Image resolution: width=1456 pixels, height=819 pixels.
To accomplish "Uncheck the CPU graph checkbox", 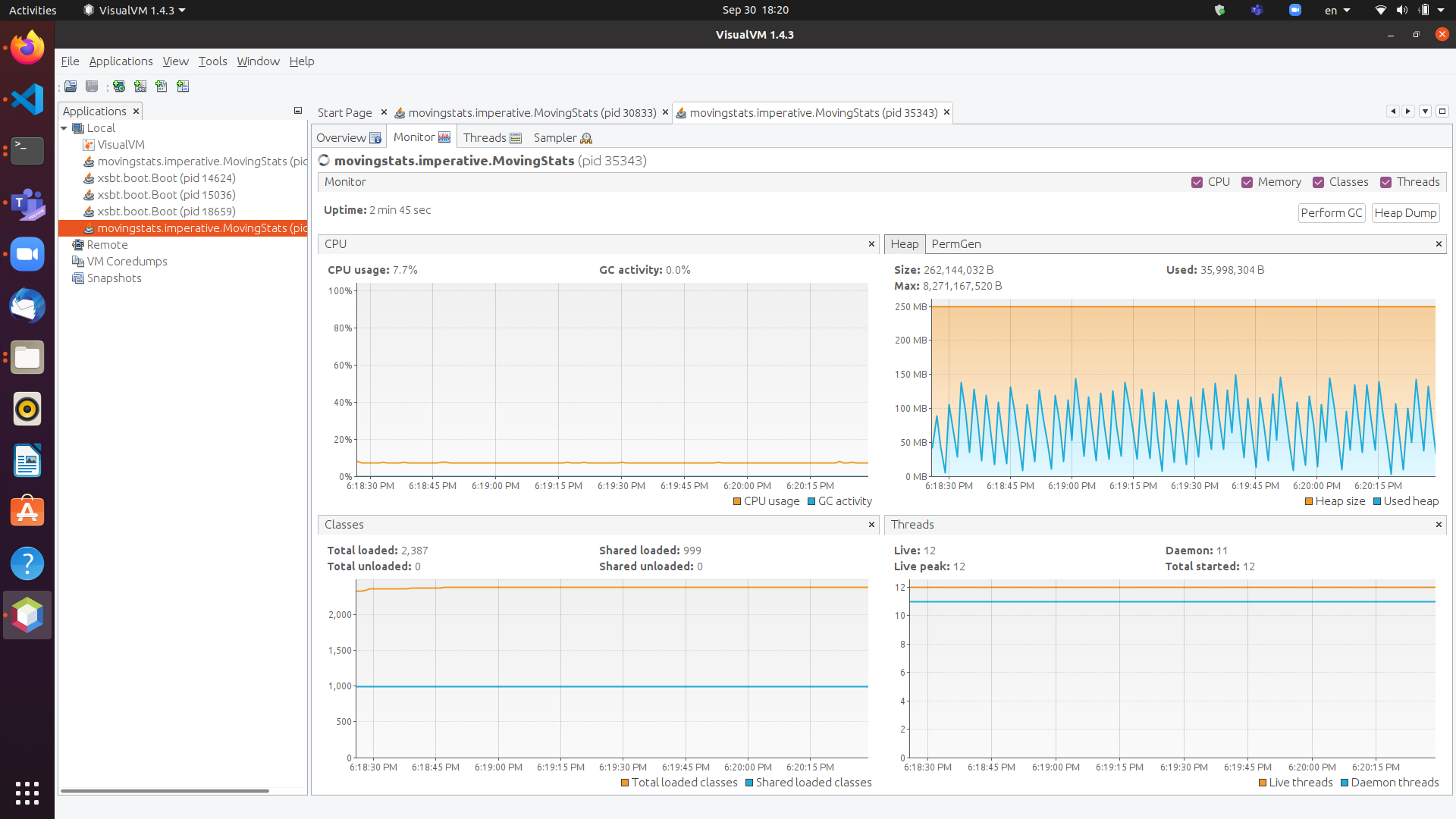I will 1197,183.
